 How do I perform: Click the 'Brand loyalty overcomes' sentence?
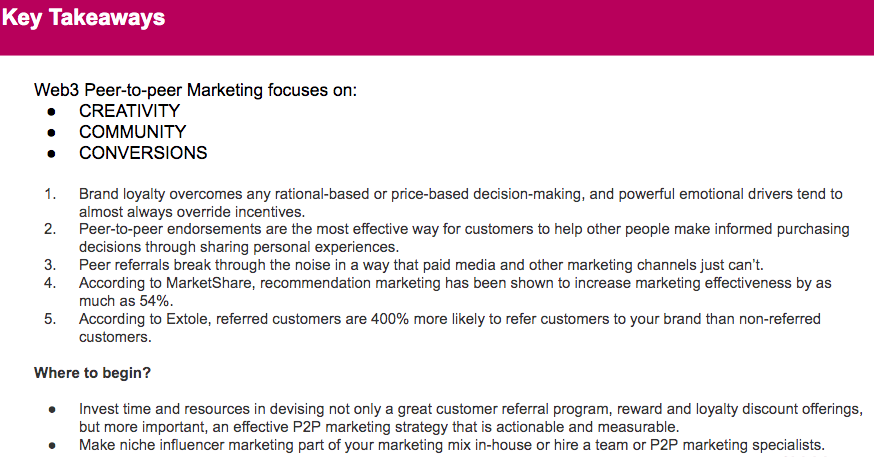tap(460, 203)
